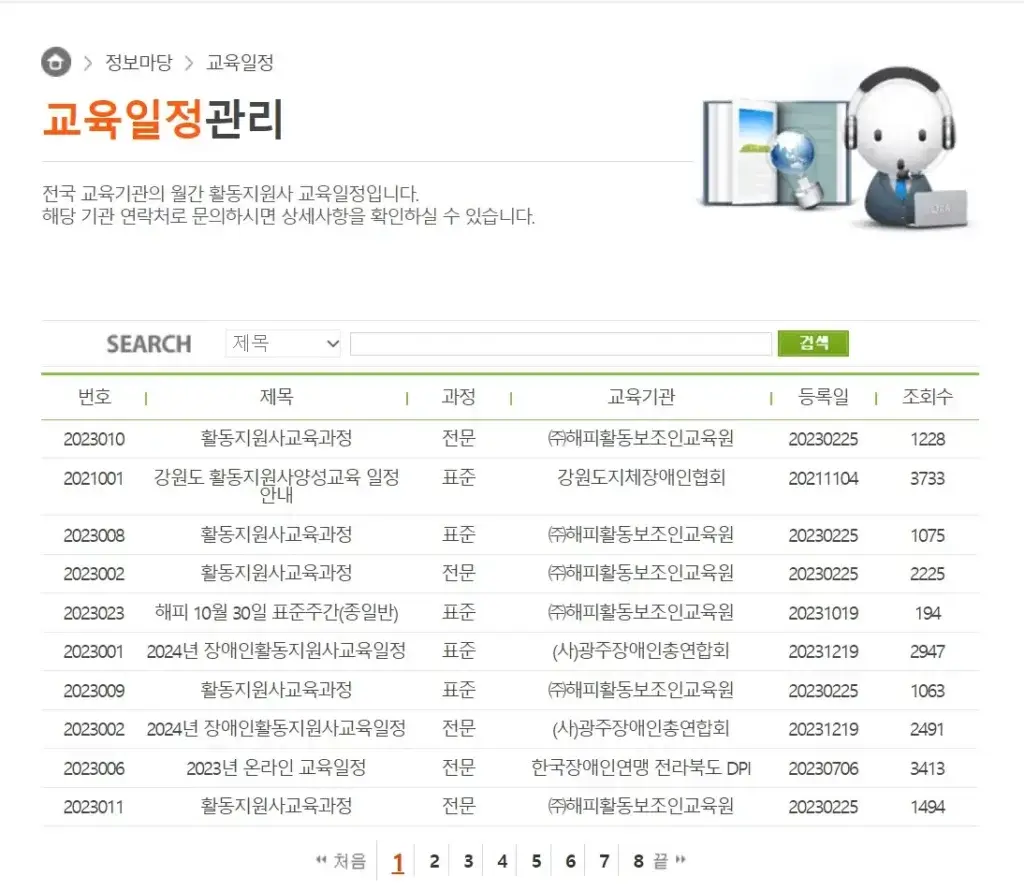Viewport: 1024px width, 891px height.
Task: Go to pagination page 3
Action: [x=468, y=862]
